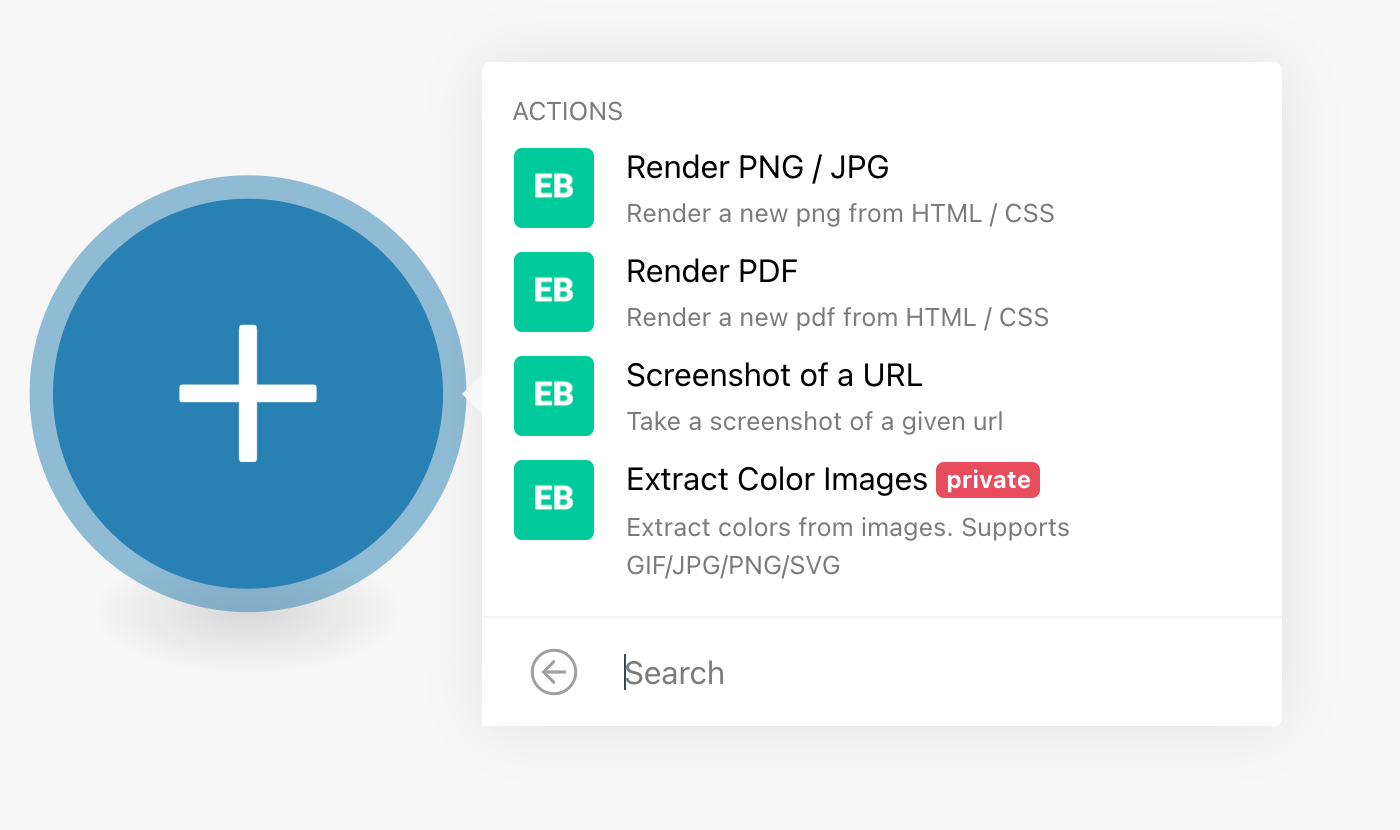Click the 'GIF/JPG/PNG/SVG' formats text
Viewport: 1400px width, 830px height.
[733, 566]
